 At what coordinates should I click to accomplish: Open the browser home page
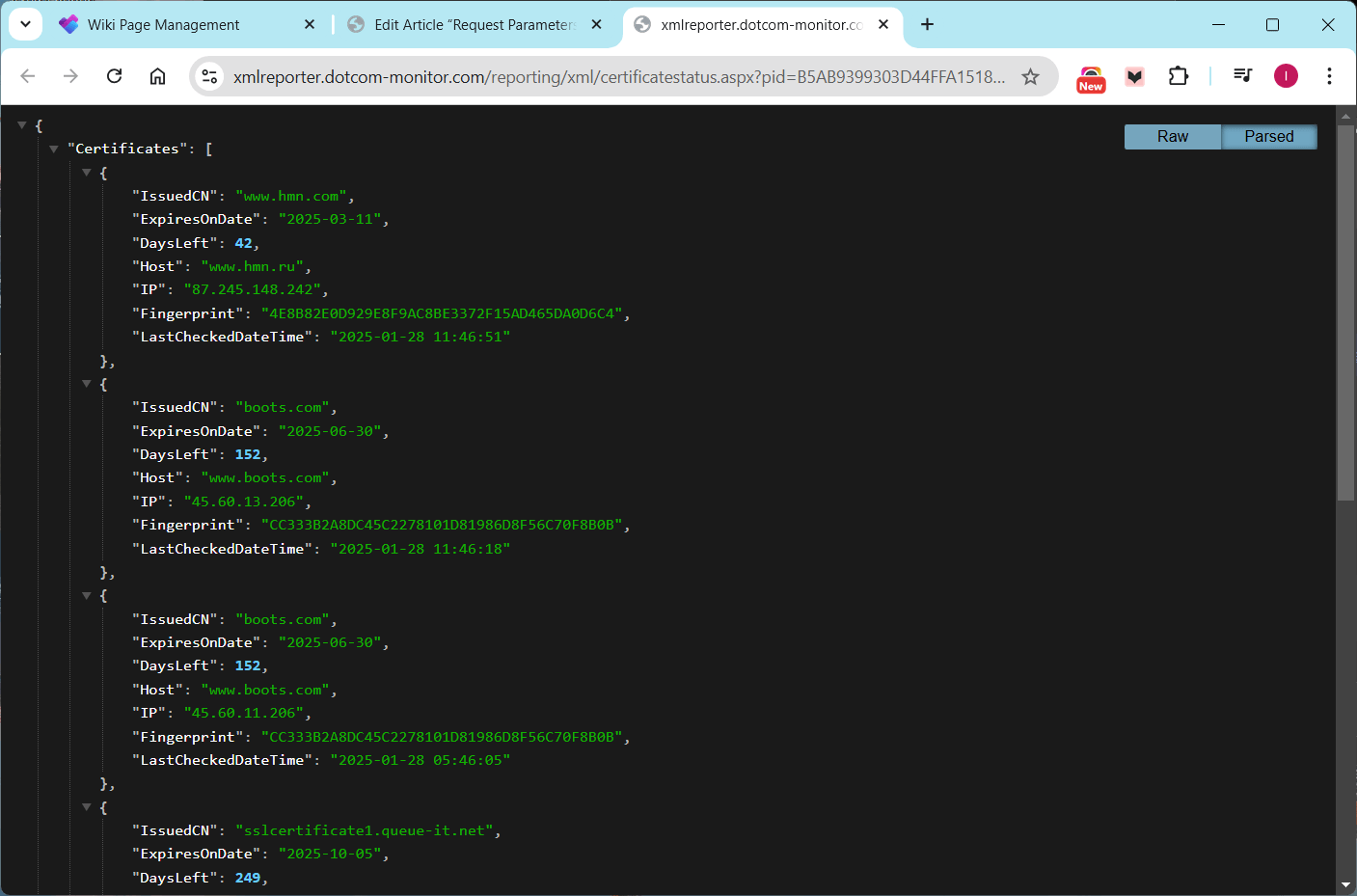[157, 76]
